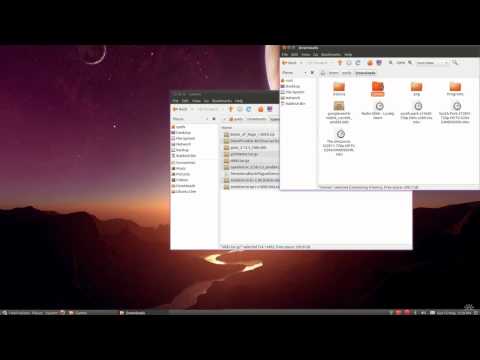This screenshot has width=480, height=360.
Task: Select Music in Games window sidebar
Action: click(179, 168)
